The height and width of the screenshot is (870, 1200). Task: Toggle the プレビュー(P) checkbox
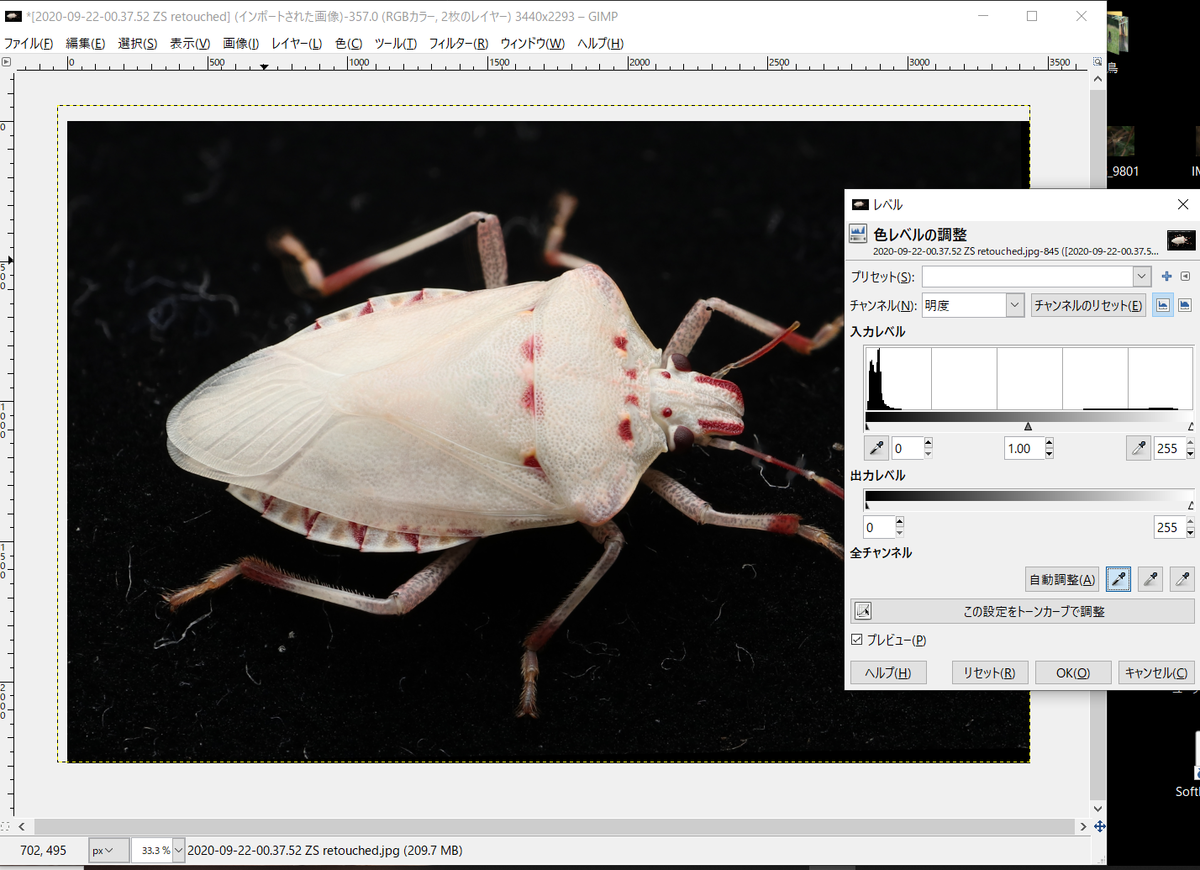[857, 640]
